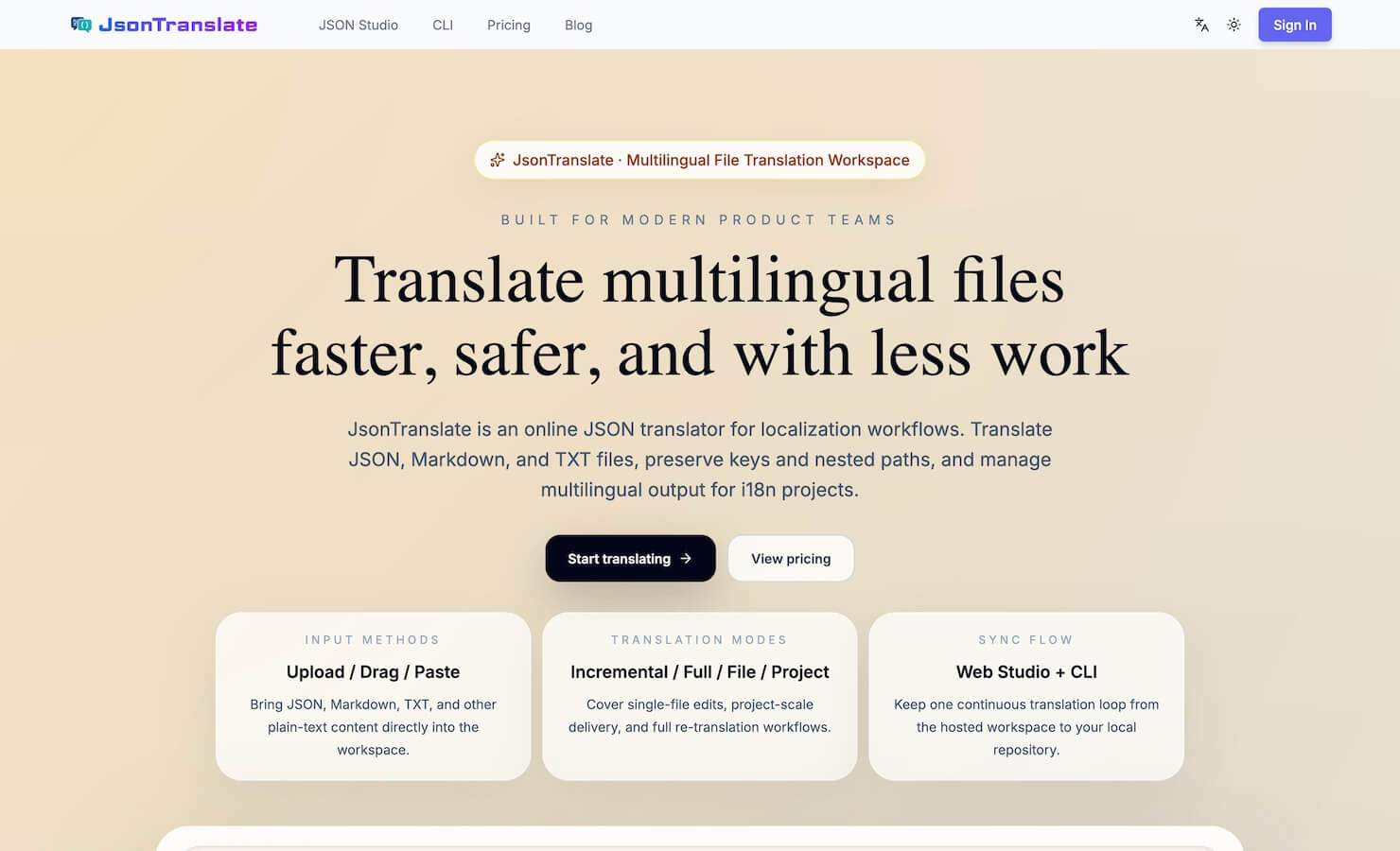Click 'Bring JSON, Markdown, TXT' description text
This screenshot has height=851, width=1400.
pyautogui.click(x=373, y=727)
